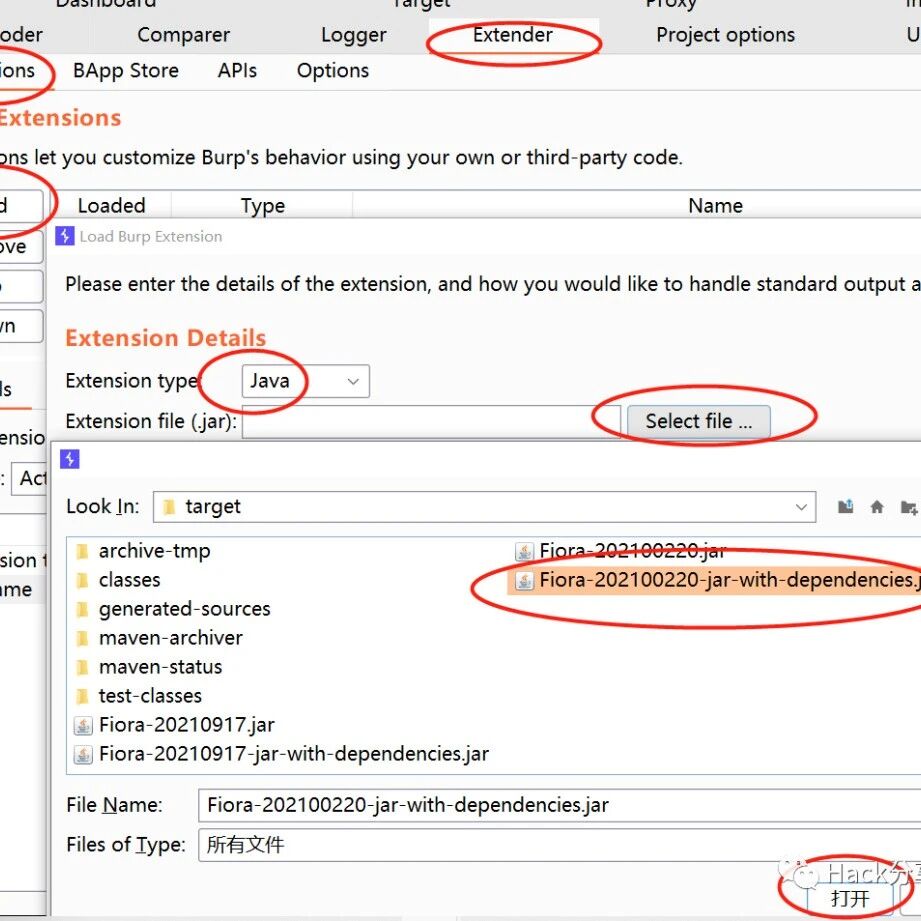The height and width of the screenshot is (921, 921).
Task: Open the Files of Type dropdown
Action: click(x=559, y=845)
